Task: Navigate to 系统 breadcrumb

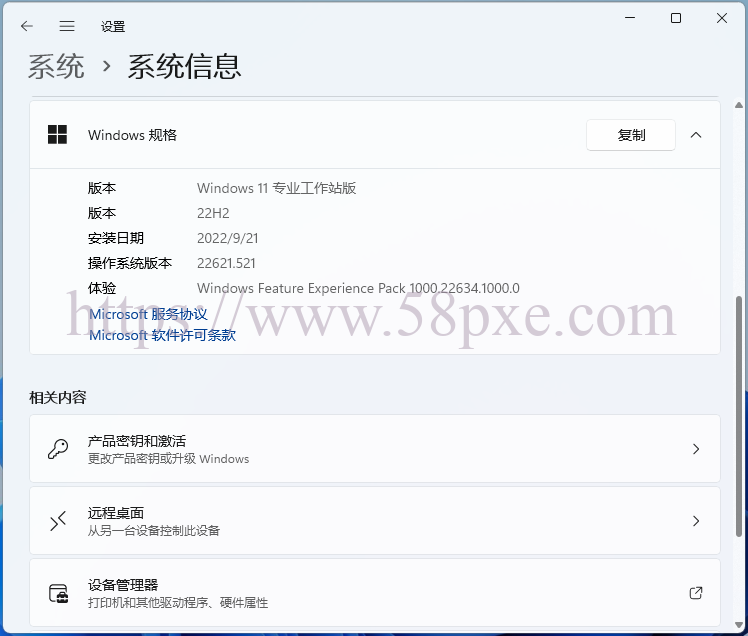Action: pos(56,66)
